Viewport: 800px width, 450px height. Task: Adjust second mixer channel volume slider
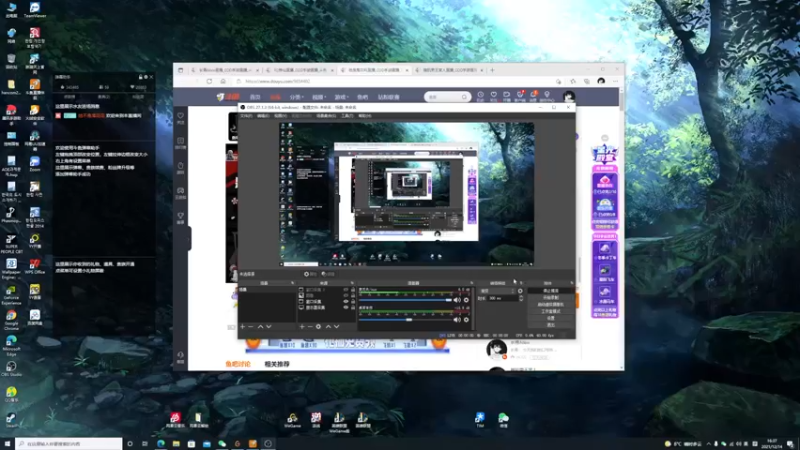(x=407, y=320)
